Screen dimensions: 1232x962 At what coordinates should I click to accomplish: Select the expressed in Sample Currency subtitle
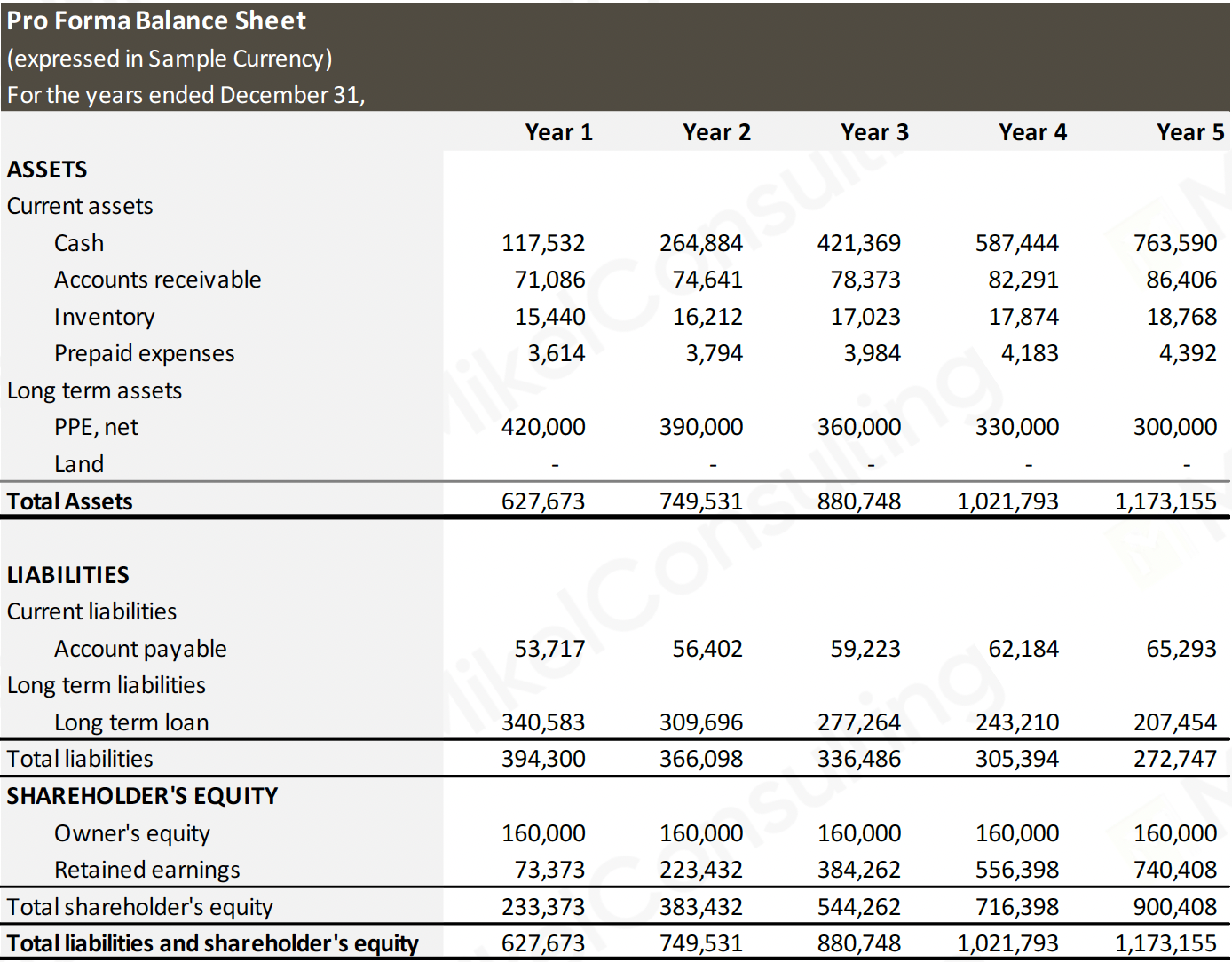pyautogui.click(x=170, y=59)
